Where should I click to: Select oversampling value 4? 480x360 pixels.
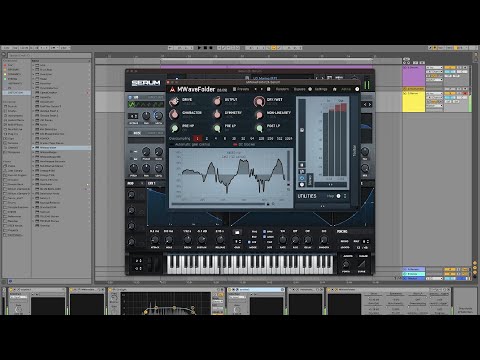(x=216, y=138)
